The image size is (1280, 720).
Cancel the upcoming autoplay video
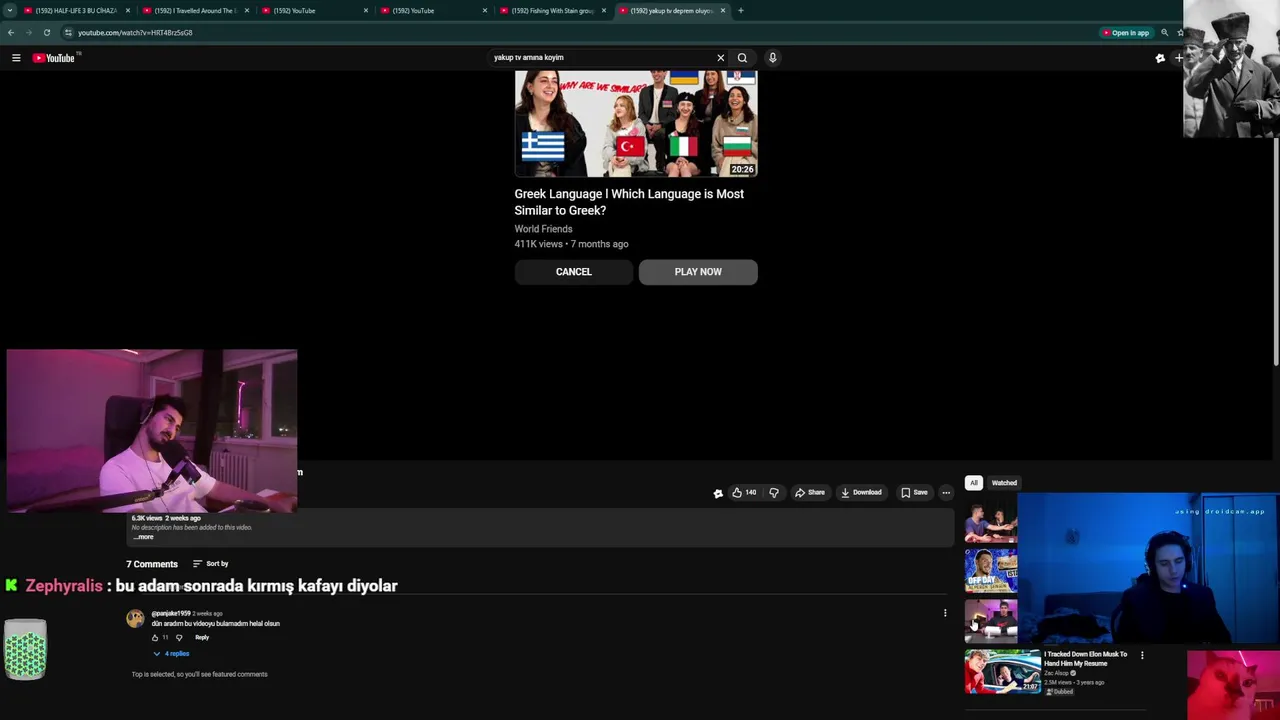(x=574, y=272)
